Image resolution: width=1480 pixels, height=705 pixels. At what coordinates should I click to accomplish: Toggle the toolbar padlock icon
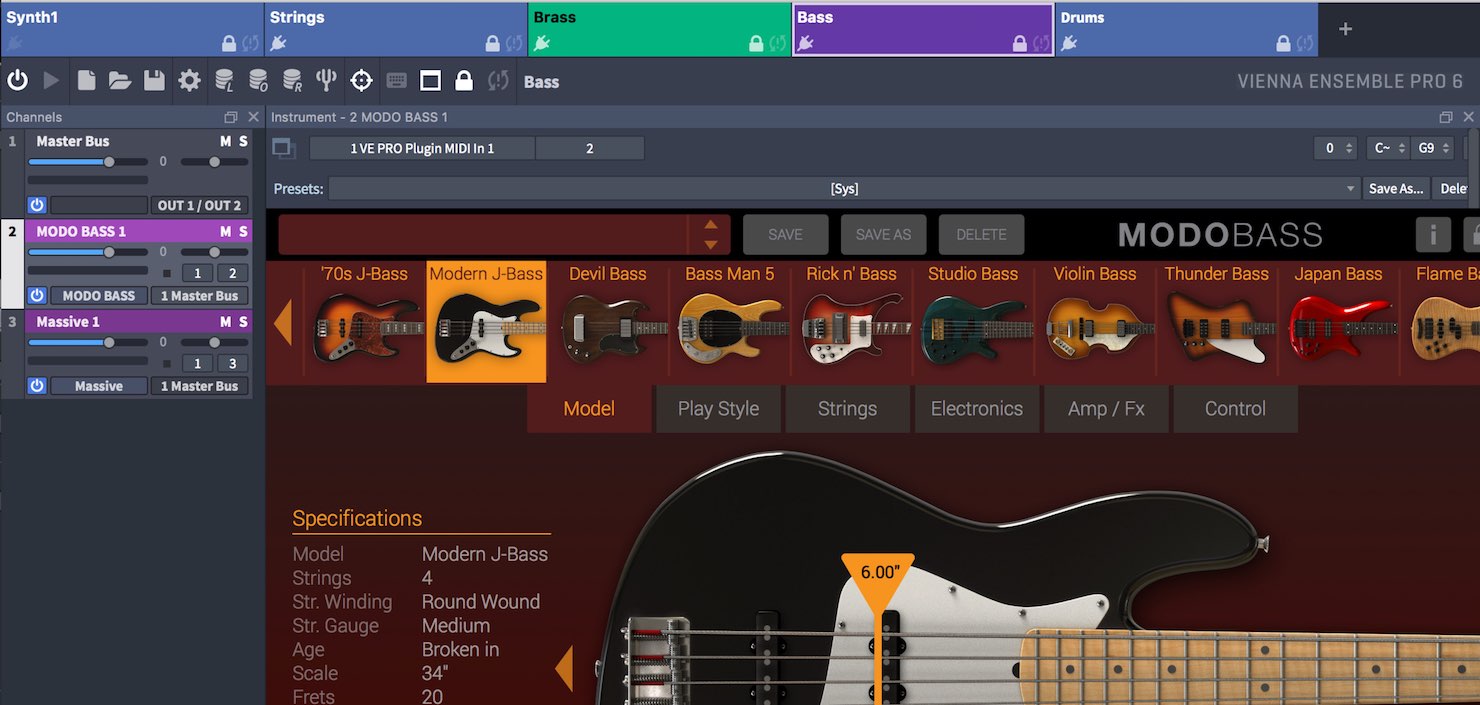pos(463,81)
